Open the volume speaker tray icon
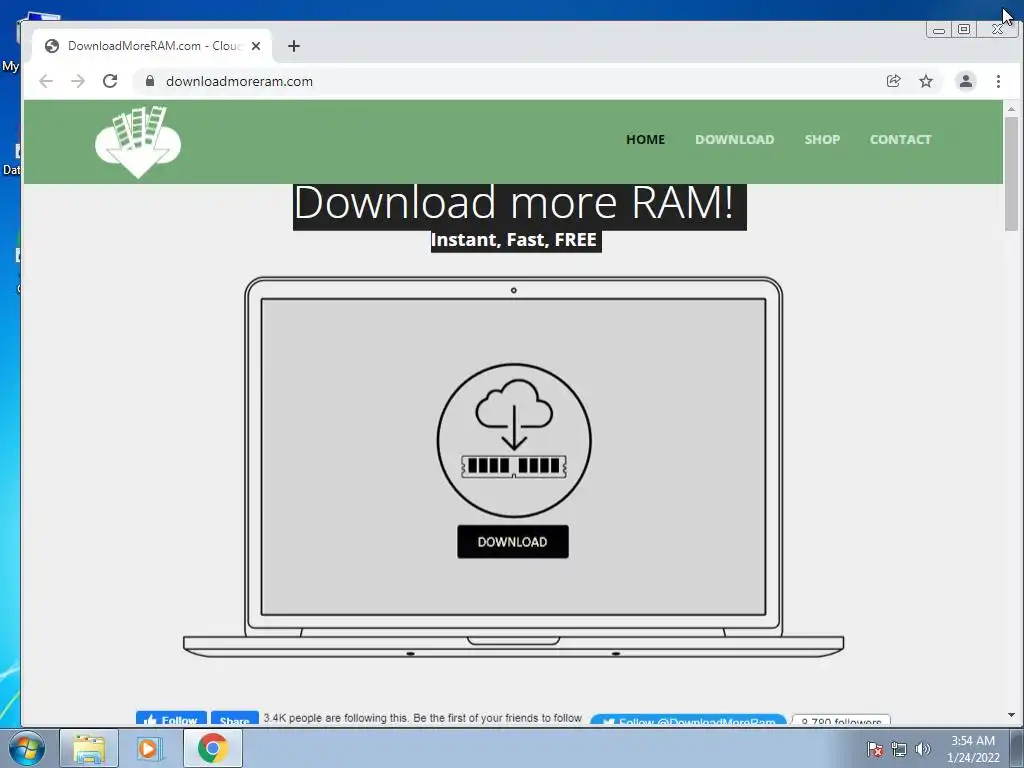Screen dimensions: 1024x768 point(923,749)
